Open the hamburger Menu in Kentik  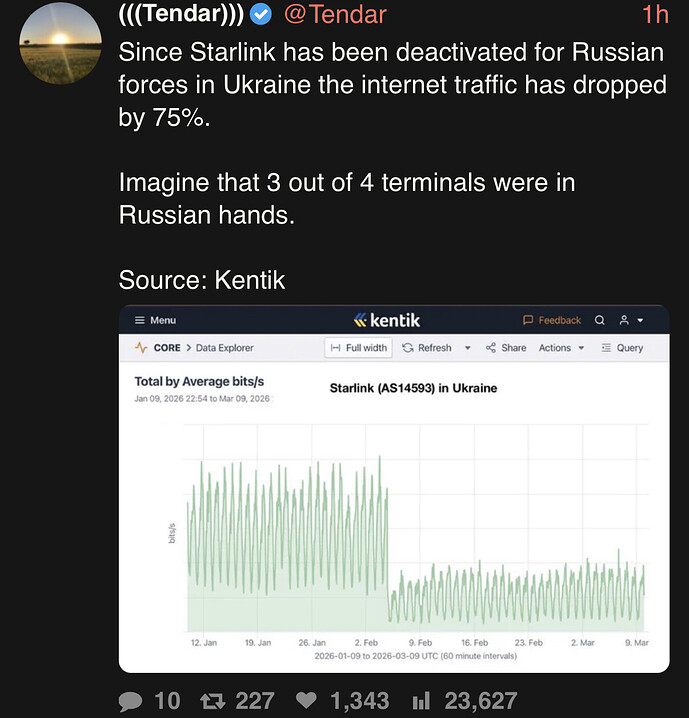click(155, 320)
